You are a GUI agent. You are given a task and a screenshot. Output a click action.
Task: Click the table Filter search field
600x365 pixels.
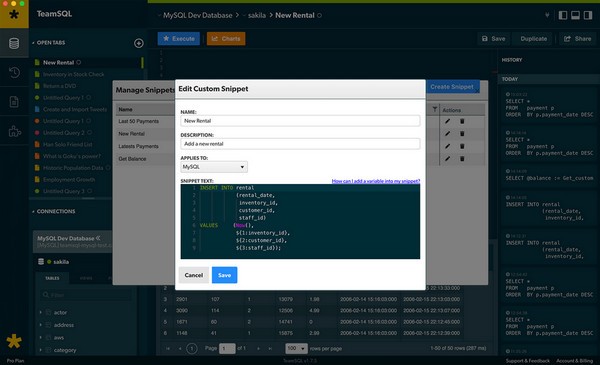click(86, 295)
